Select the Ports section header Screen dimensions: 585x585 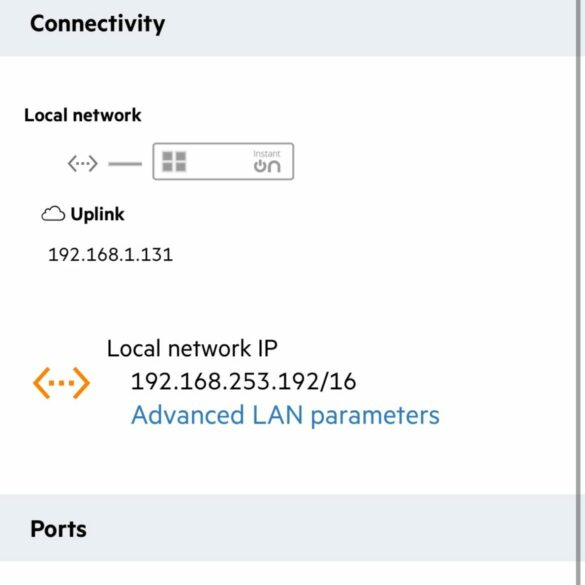click(x=288, y=528)
